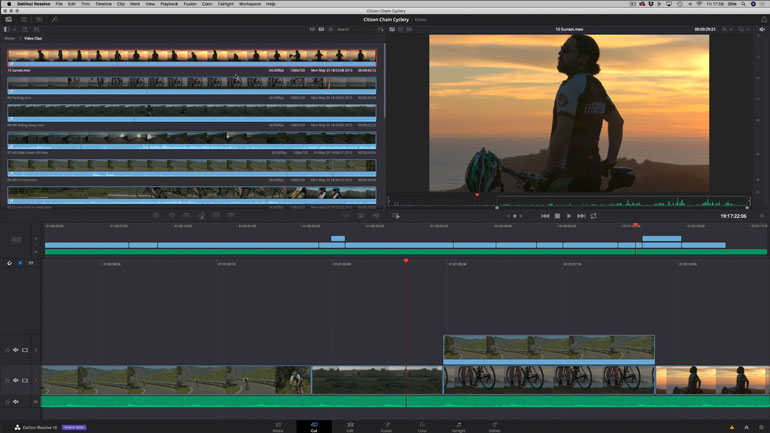Jump to previous clip with skip-back button

[545, 216]
